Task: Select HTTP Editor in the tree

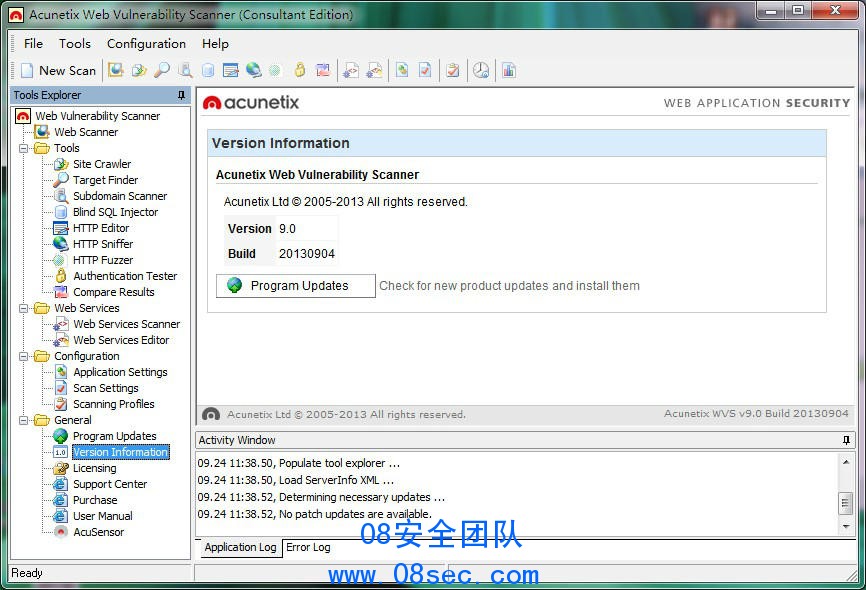Action: pyautogui.click(x=101, y=228)
